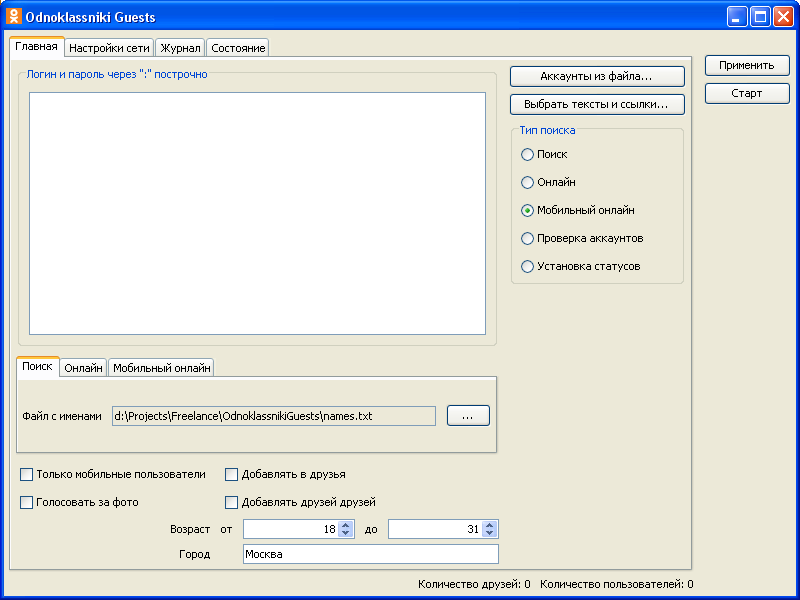Choose Проверка аккаунтов radio option
The height and width of the screenshot is (600, 800).
[527, 239]
